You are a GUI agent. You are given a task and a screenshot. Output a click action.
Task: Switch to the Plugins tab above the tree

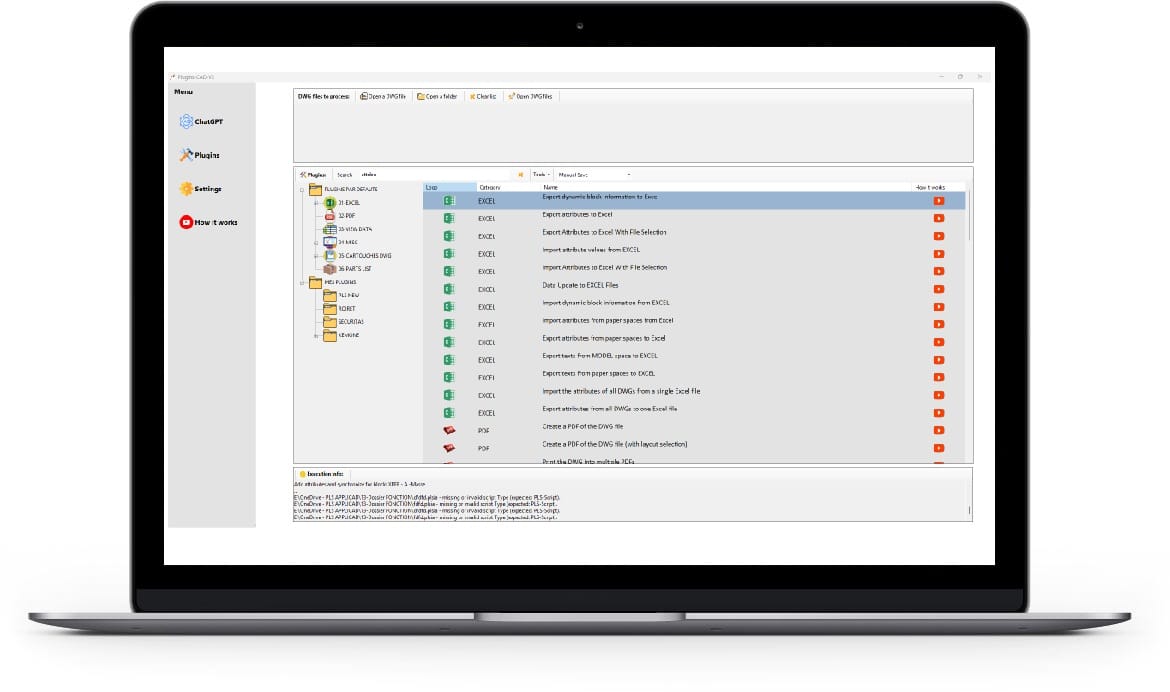(313, 174)
